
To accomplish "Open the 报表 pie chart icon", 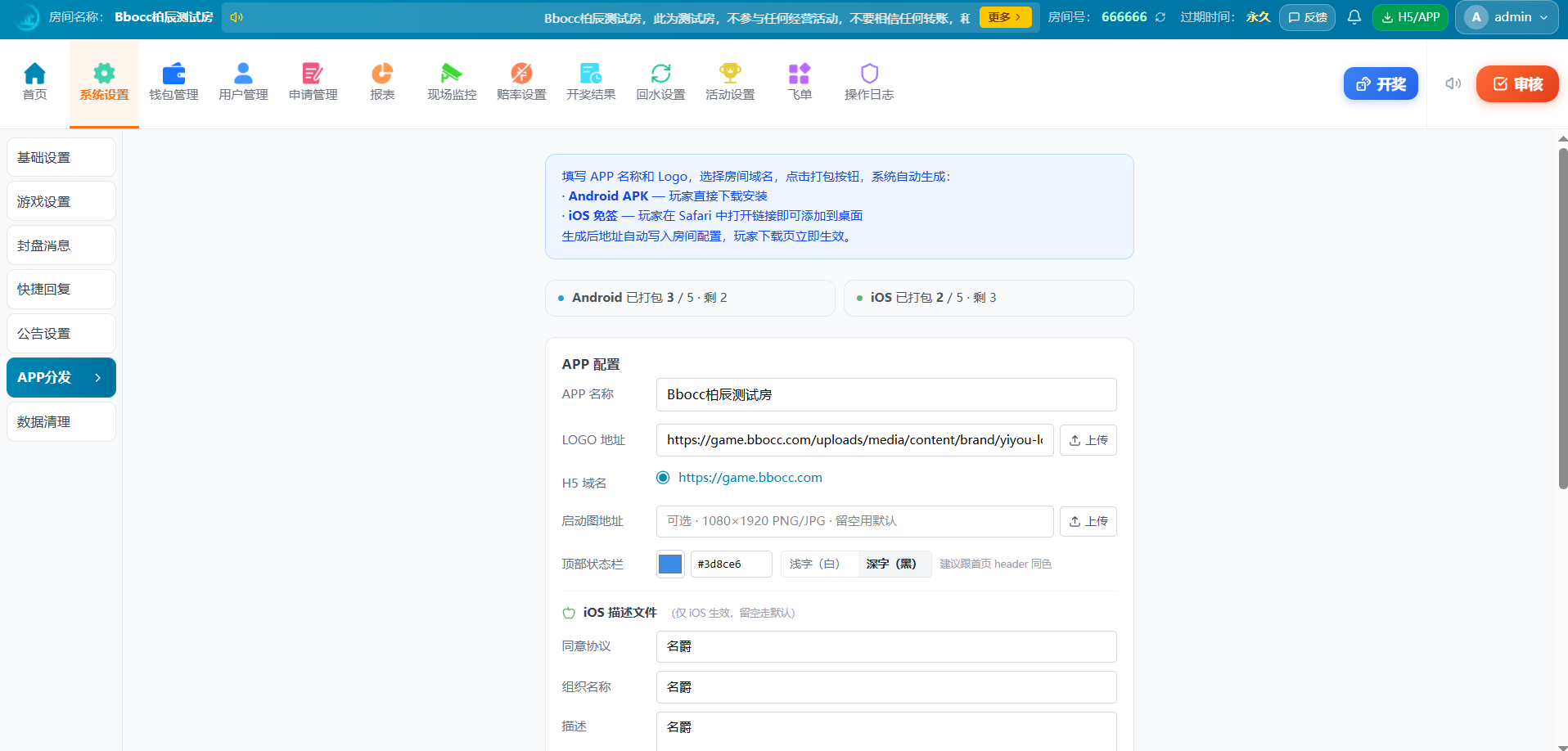I will [x=382, y=74].
